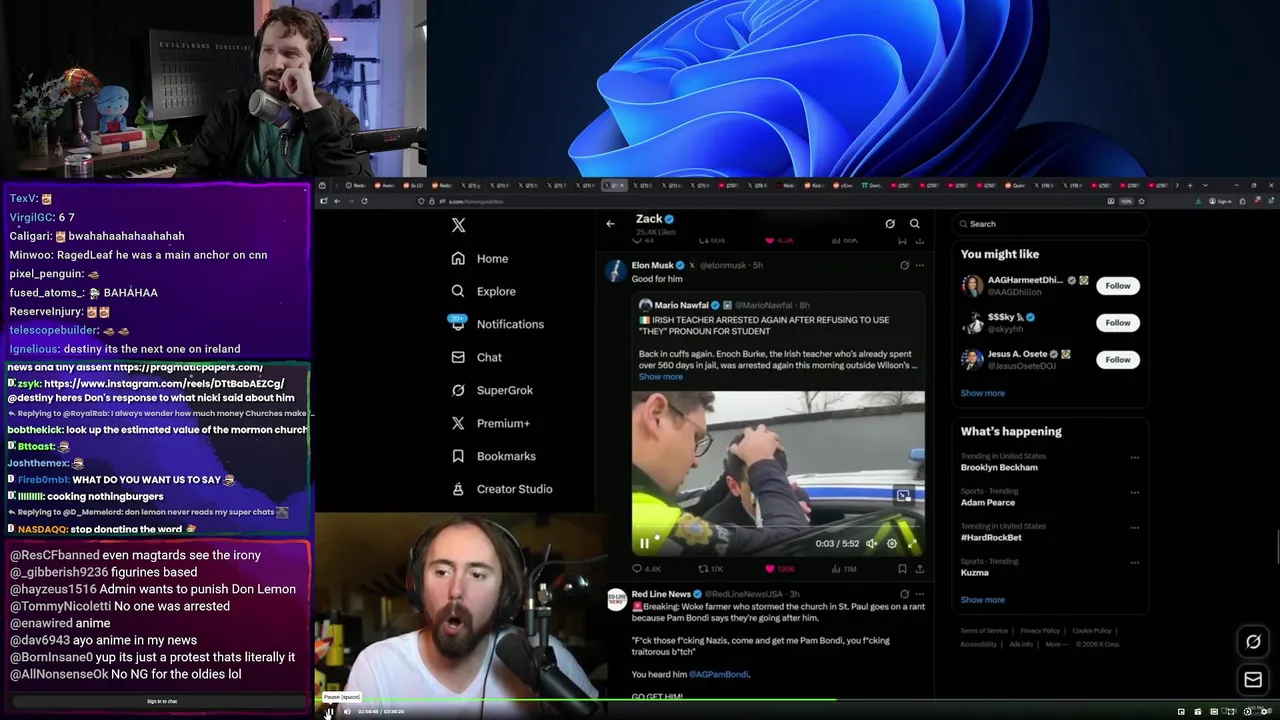The height and width of the screenshot is (720, 1280).
Task: Click Show more under What's happening
Action: click(982, 600)
